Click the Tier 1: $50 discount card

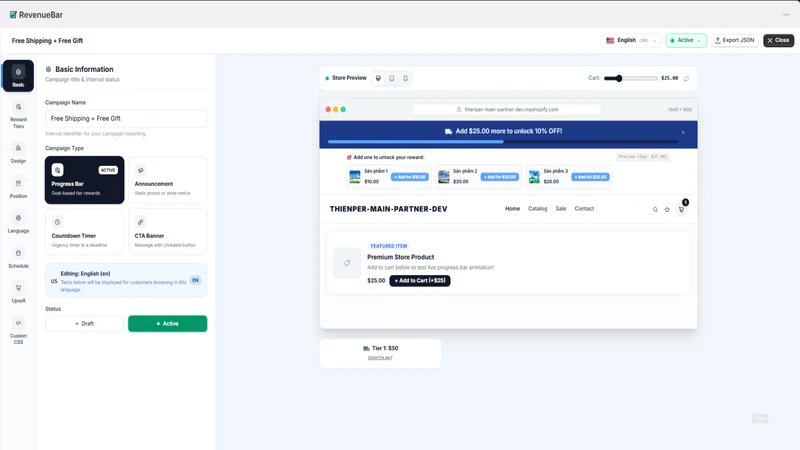click(x=381, y=353)
